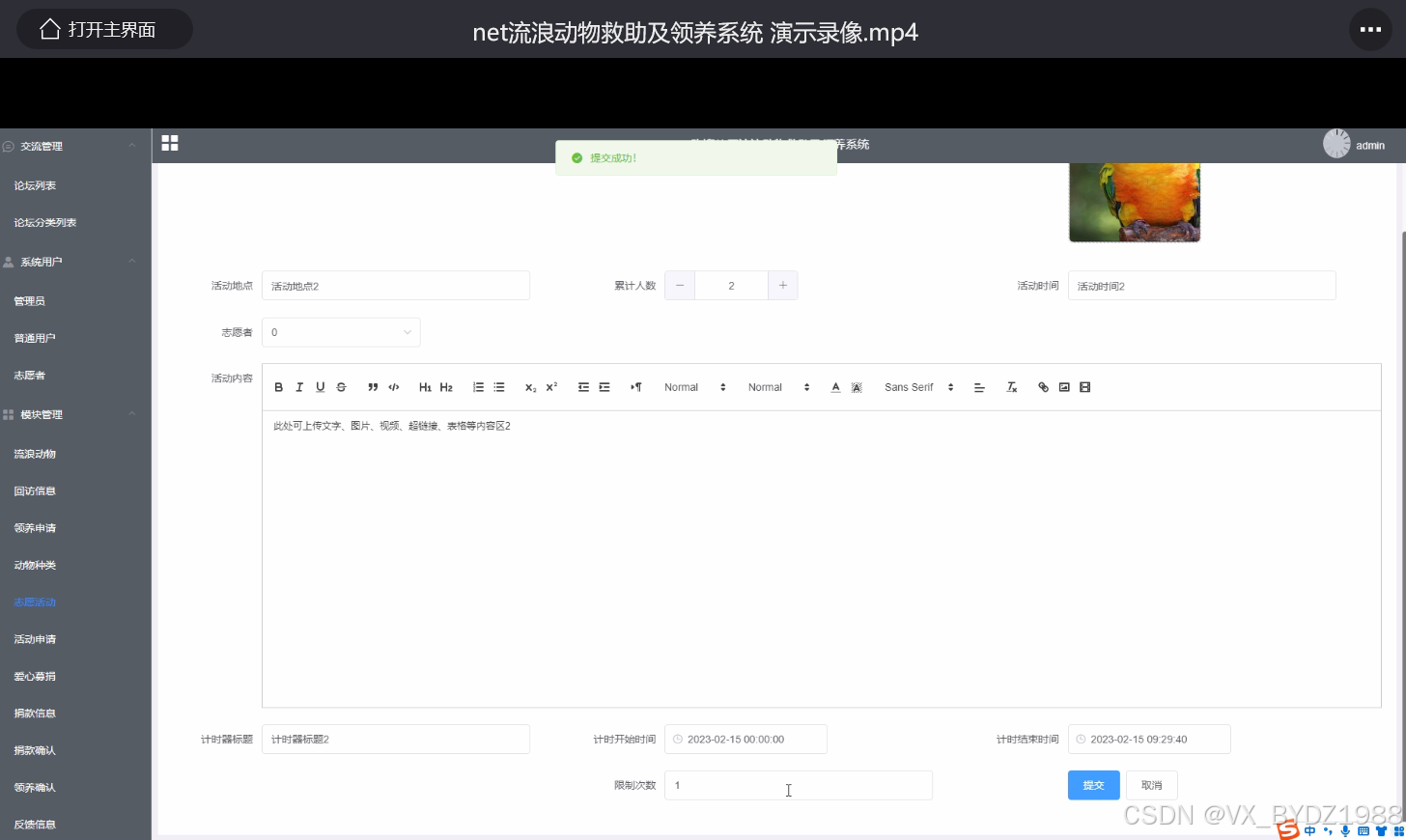Open the 计时结束时间 date picker

pos(1149,739)
